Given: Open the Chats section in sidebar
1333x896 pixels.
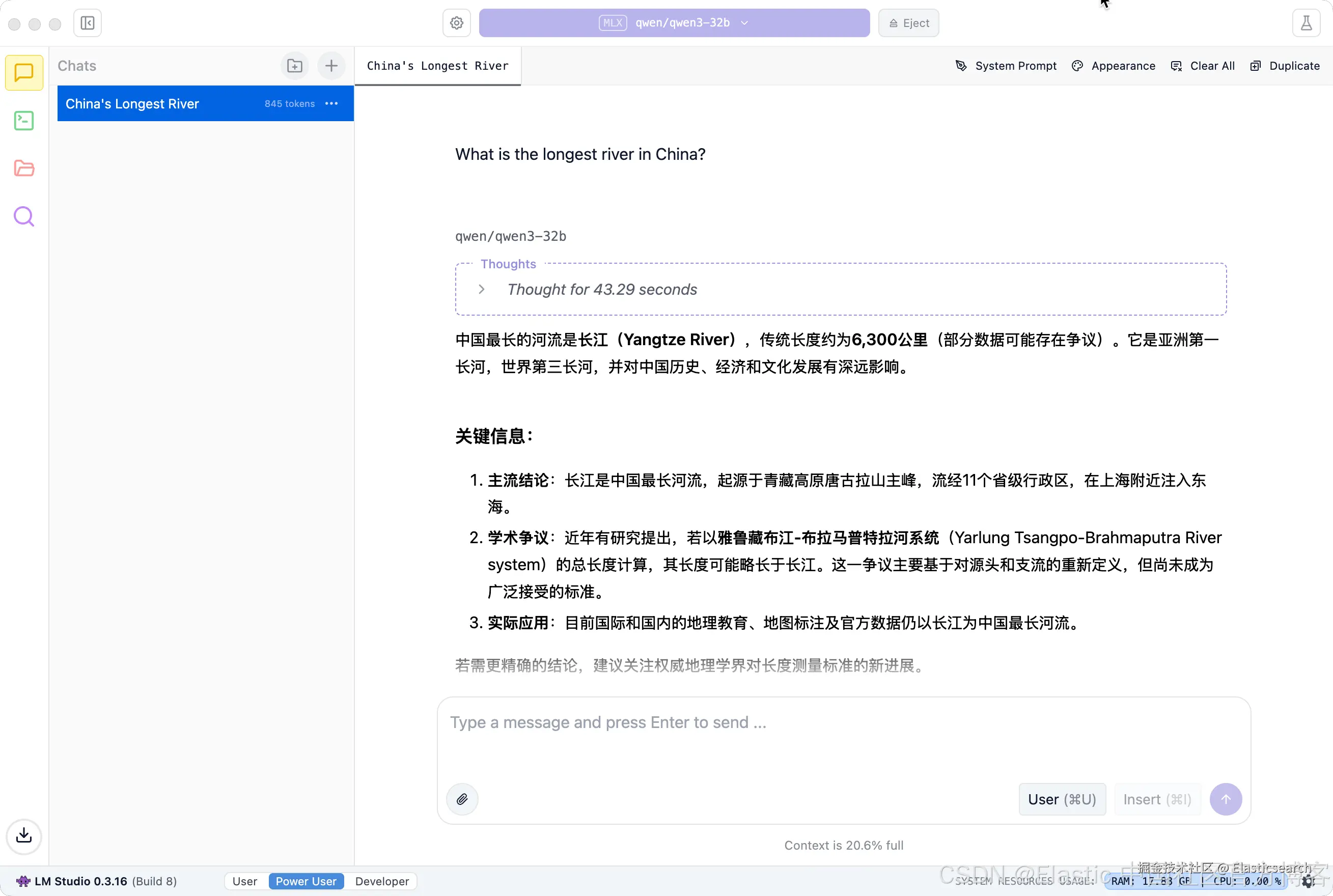Looking at the screenshot, I should pyautogui.click(x=24, y=73).
